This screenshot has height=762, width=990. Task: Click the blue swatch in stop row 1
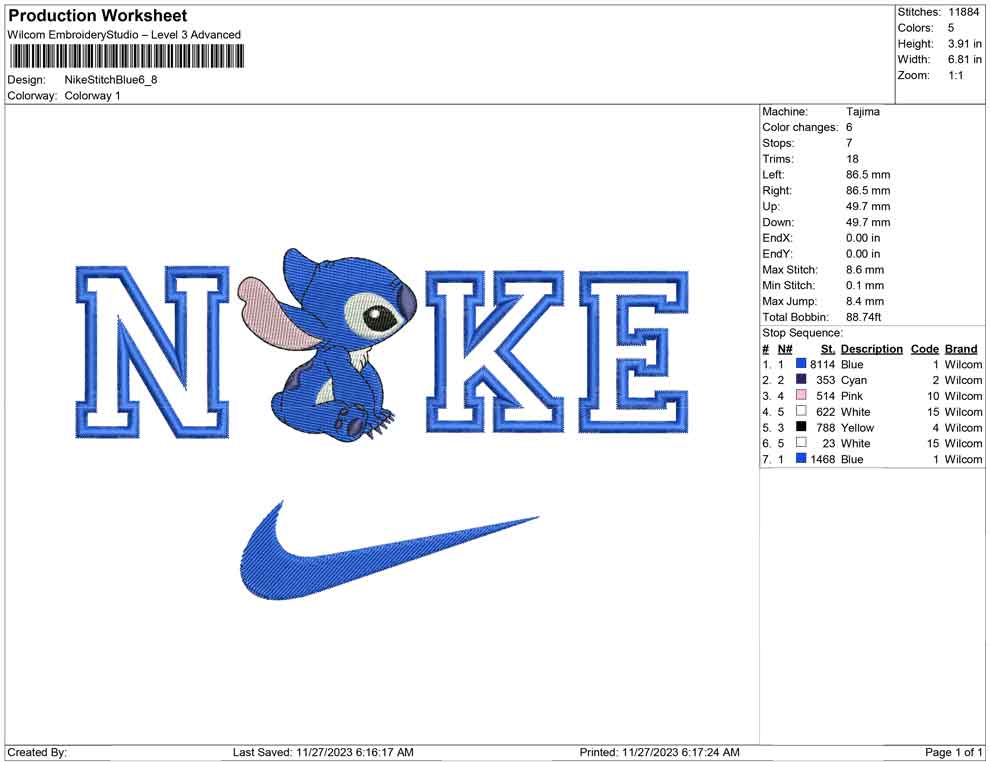click(801, 364)
